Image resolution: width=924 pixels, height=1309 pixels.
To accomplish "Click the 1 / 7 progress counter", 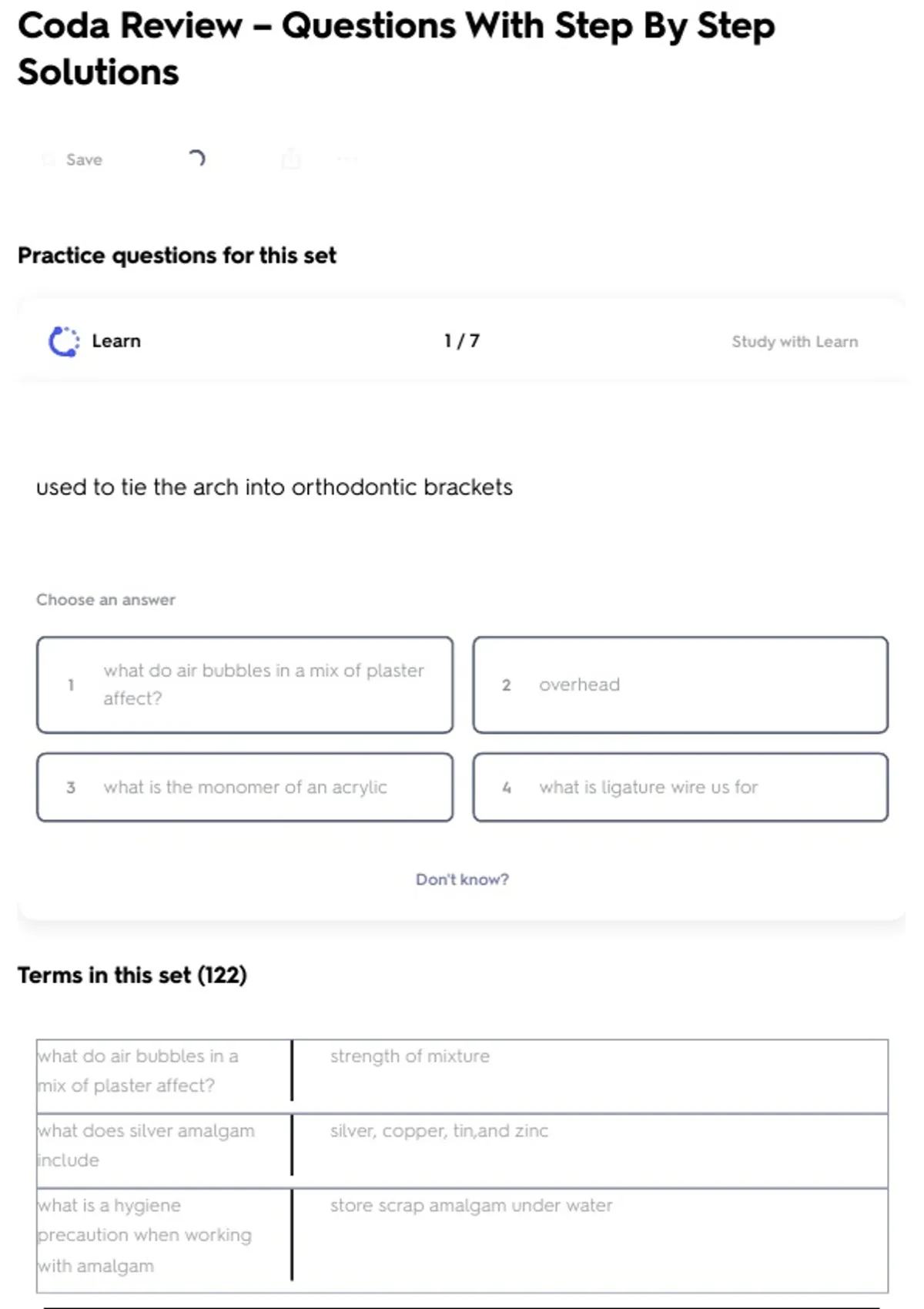I will 462,341.
